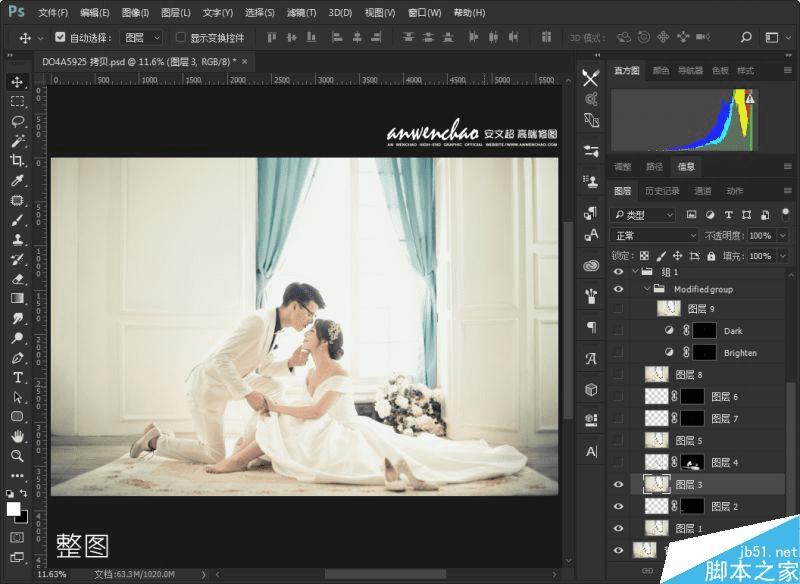Screen dimensions: 800x584
Task: Hide 图层 3 using its eye icon
Action: (x=618, y=485)
